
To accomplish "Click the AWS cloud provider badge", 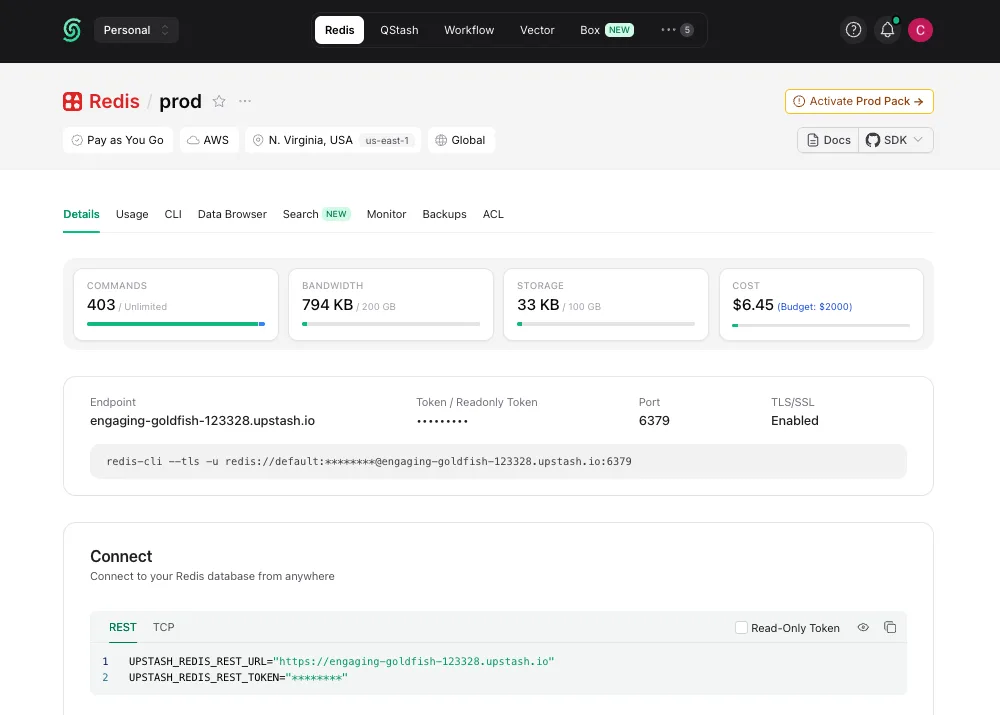I will [209, 140].
